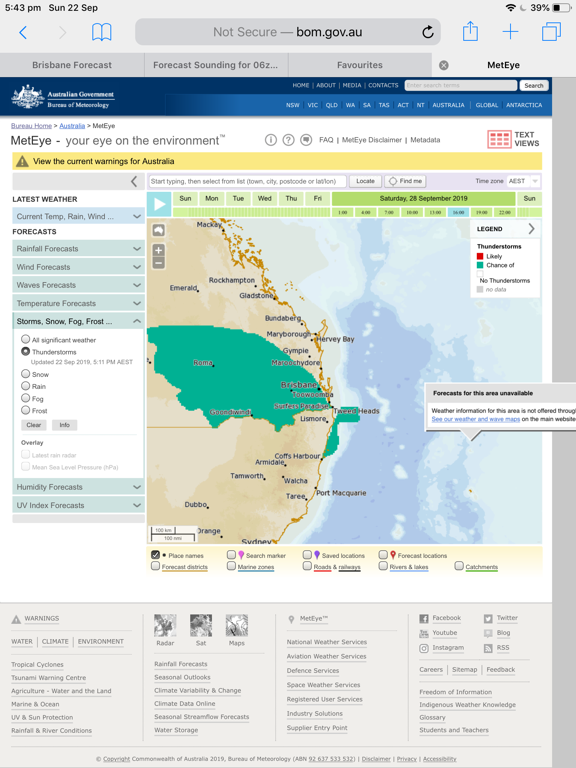This screenshot has height=768, width=576.
Task: Click the Find me crosshair button
Action: (x=405, y=181)
